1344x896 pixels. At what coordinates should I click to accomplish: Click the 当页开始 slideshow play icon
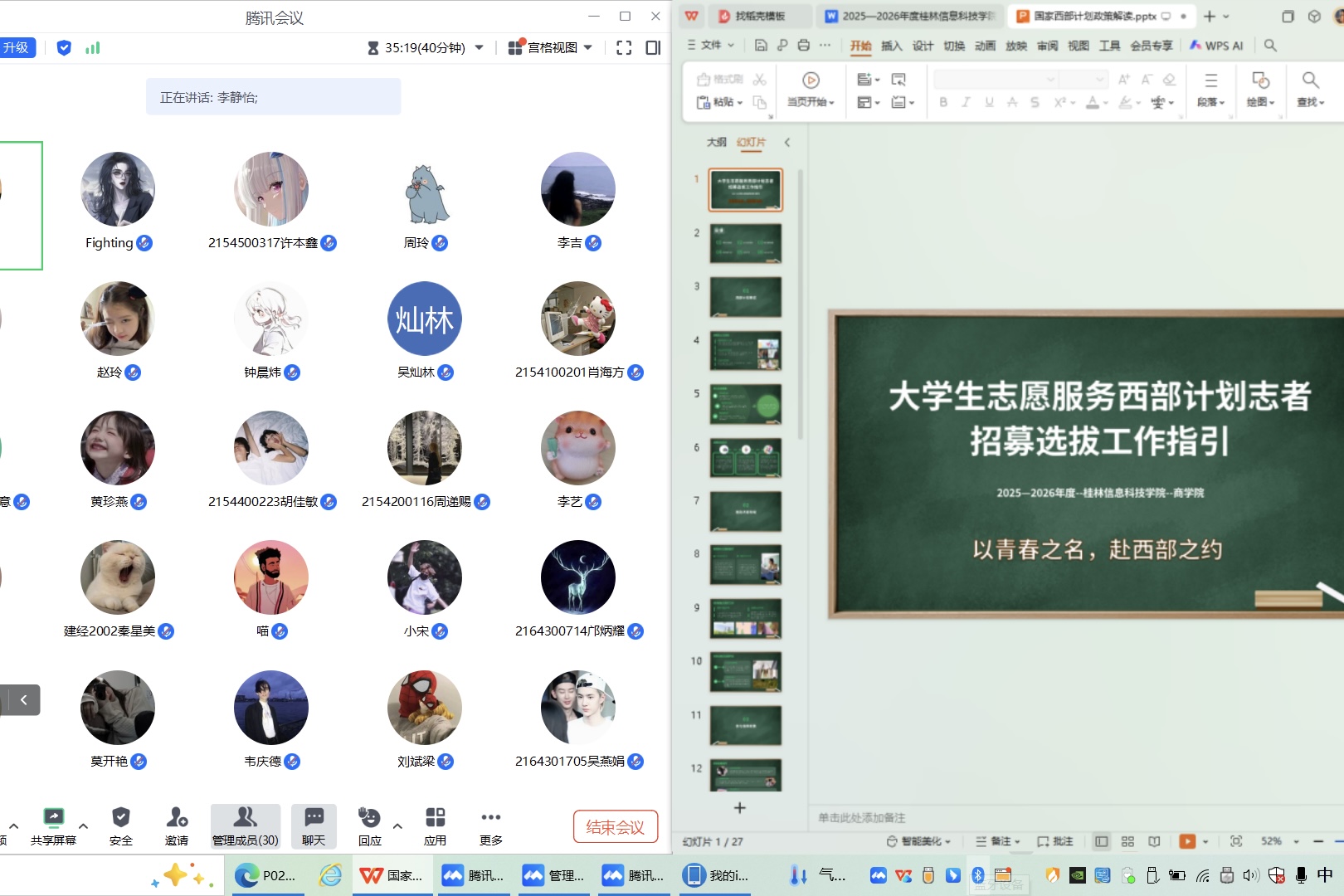pos(811,80)
